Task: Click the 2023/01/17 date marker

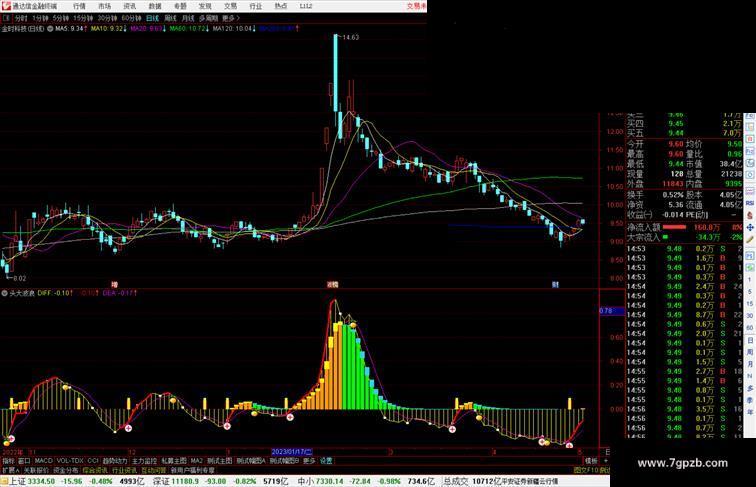Action: pos(292,452)
